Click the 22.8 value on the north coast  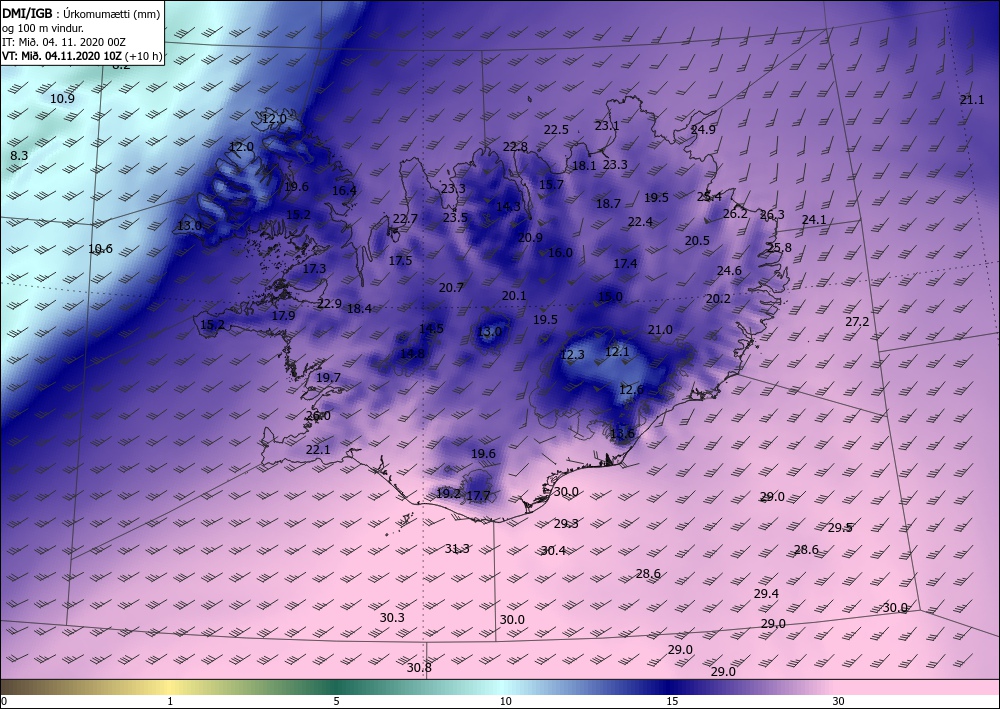(x=515, y=147)
